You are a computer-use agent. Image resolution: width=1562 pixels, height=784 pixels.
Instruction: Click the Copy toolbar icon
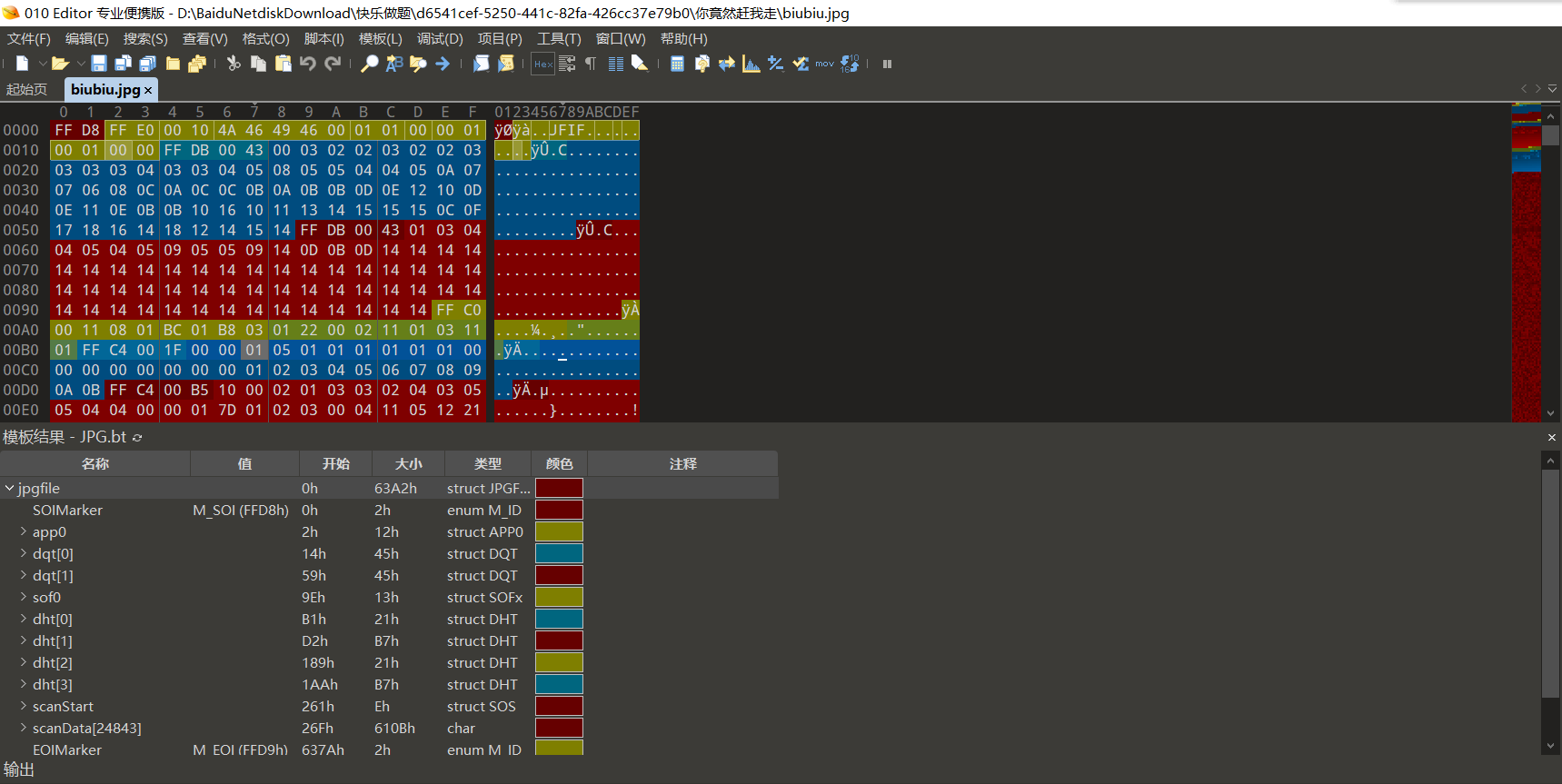click(x=258, y=64)
